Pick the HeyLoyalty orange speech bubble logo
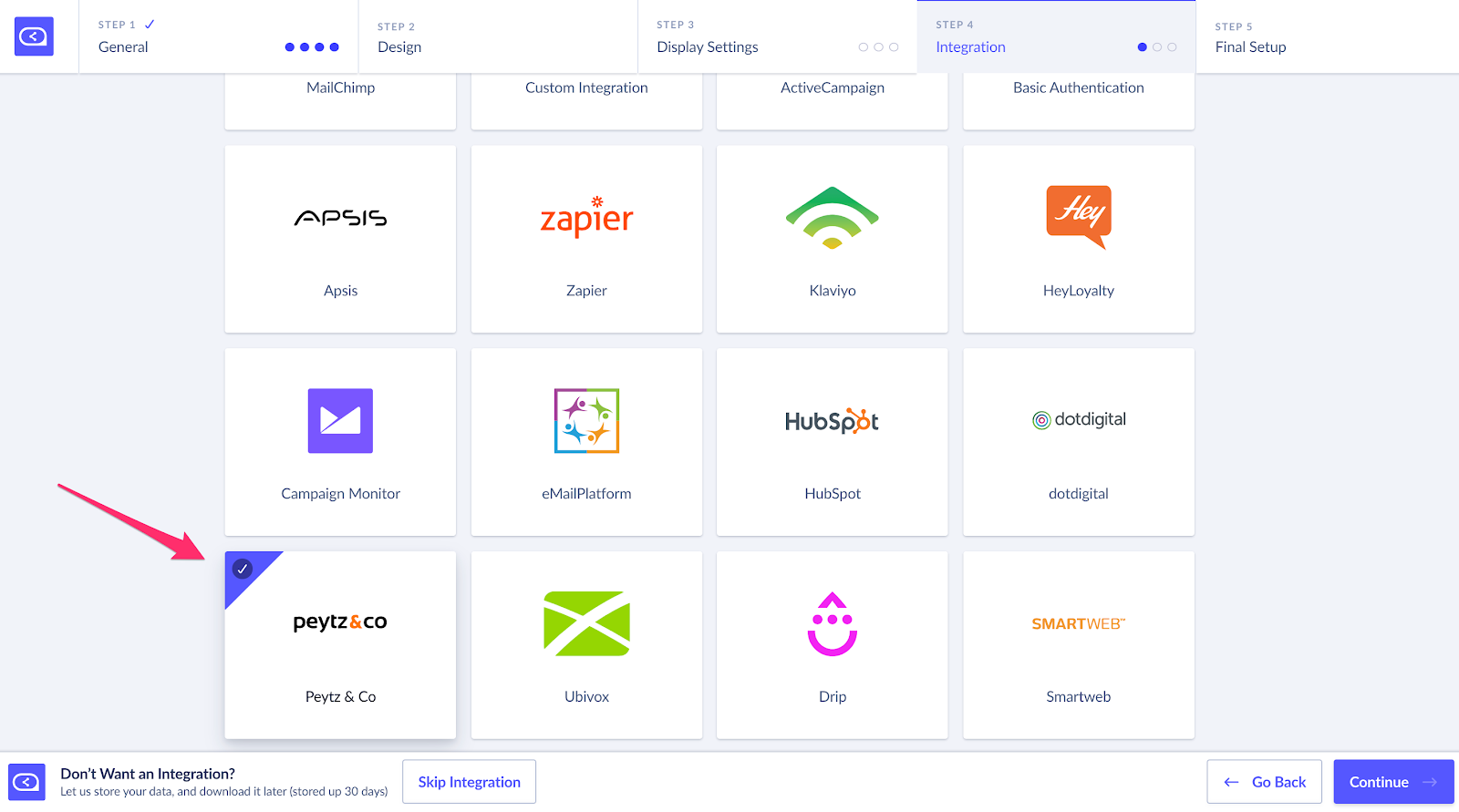The image size is (1459, 812). pos(1079,217)
